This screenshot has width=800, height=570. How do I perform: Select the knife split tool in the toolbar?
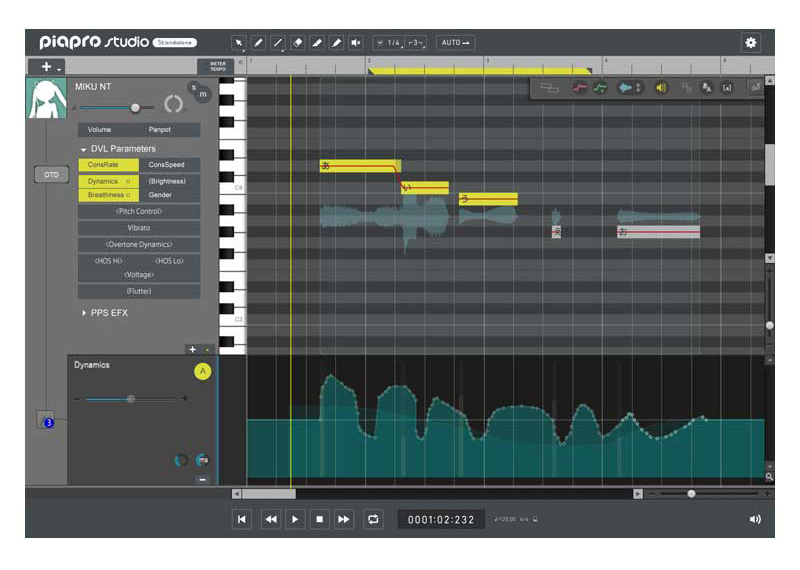tap(317, 43)
